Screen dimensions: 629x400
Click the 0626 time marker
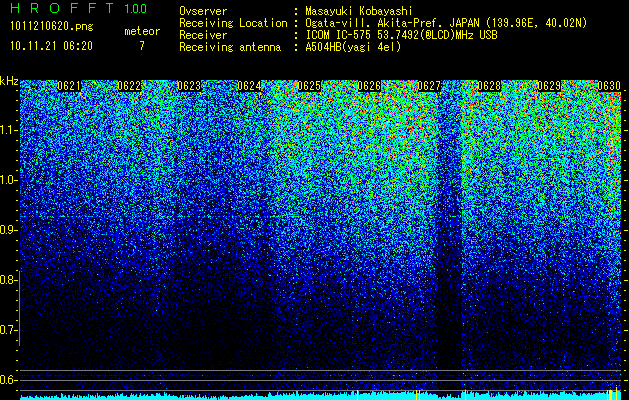coord(369,86)
